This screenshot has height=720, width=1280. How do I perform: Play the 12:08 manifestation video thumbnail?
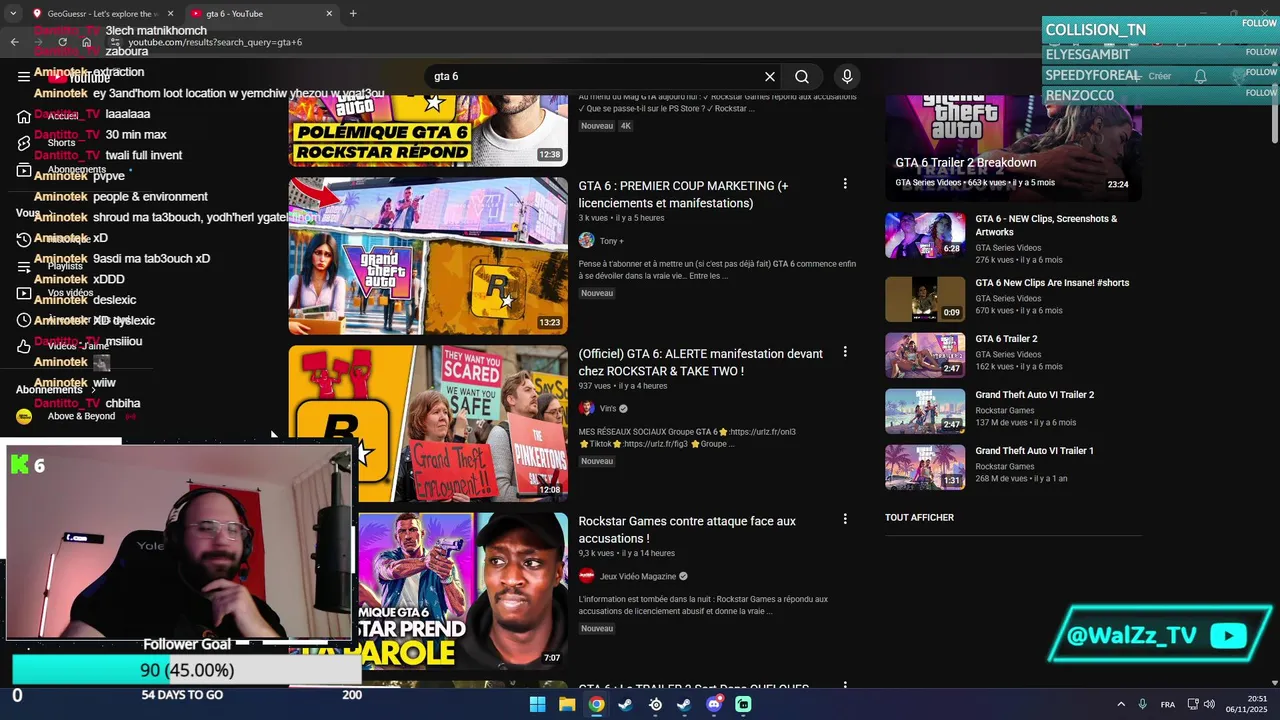[x=428, y=423]
